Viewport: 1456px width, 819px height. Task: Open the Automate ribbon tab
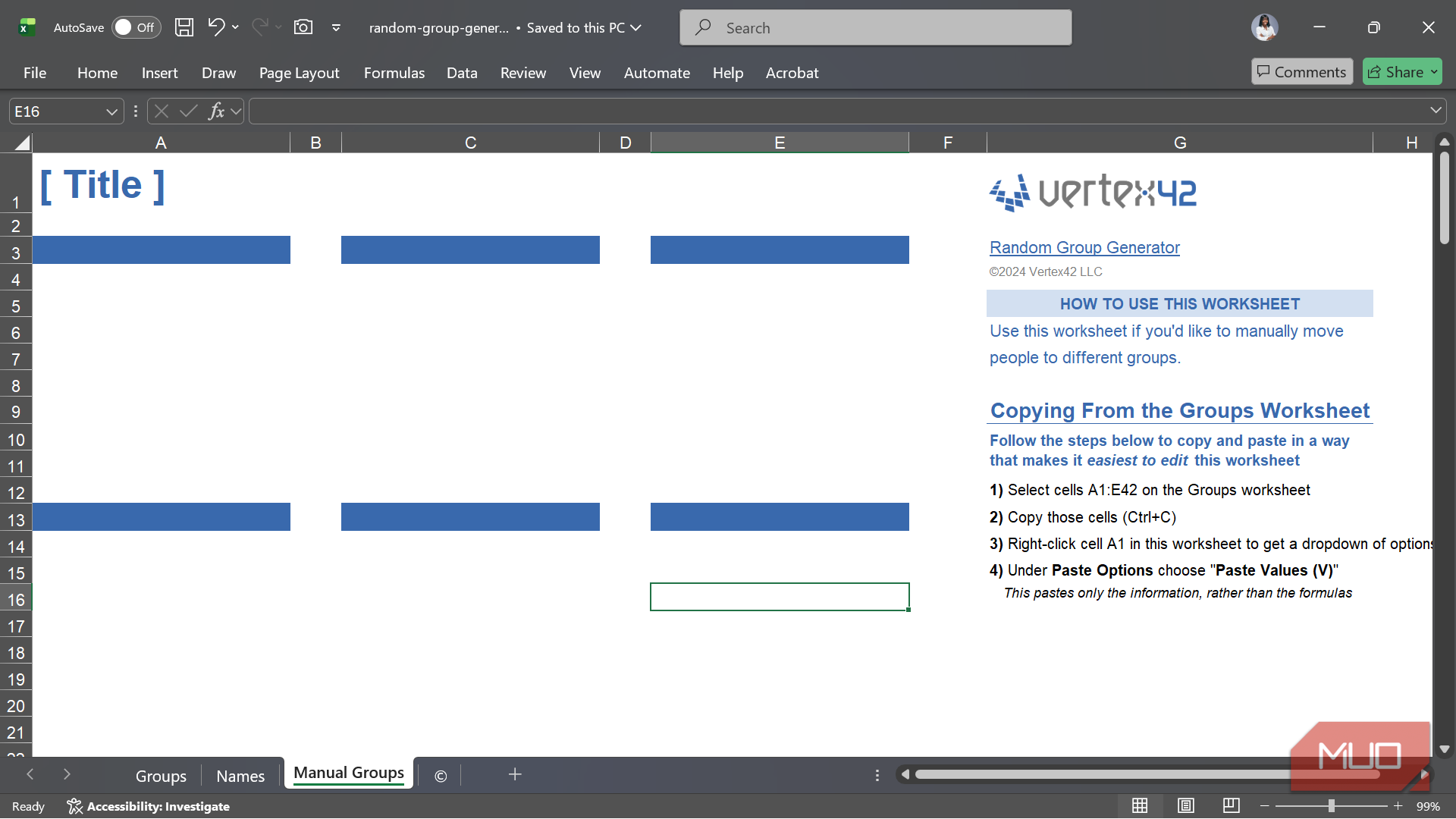(x=657, y=73)
